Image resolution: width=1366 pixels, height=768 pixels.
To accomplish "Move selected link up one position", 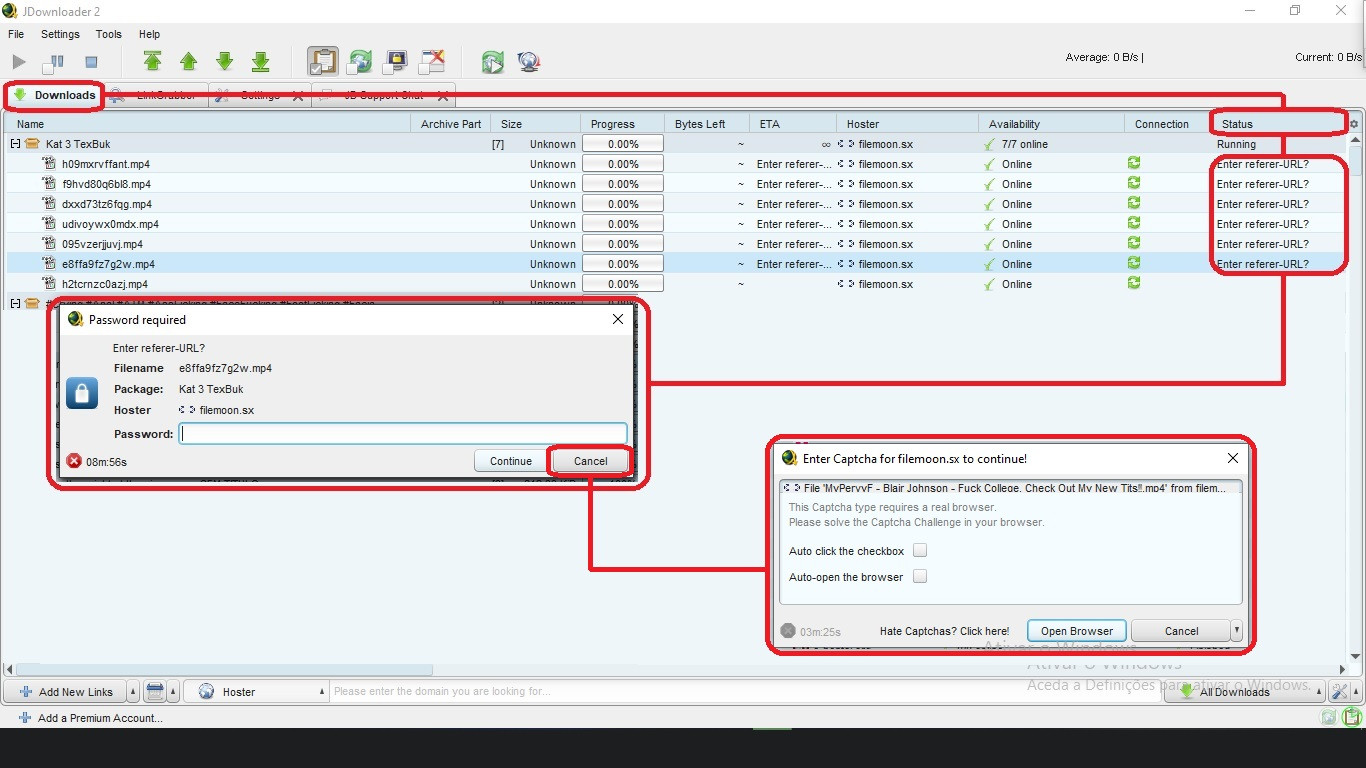I will pos(188,62).
